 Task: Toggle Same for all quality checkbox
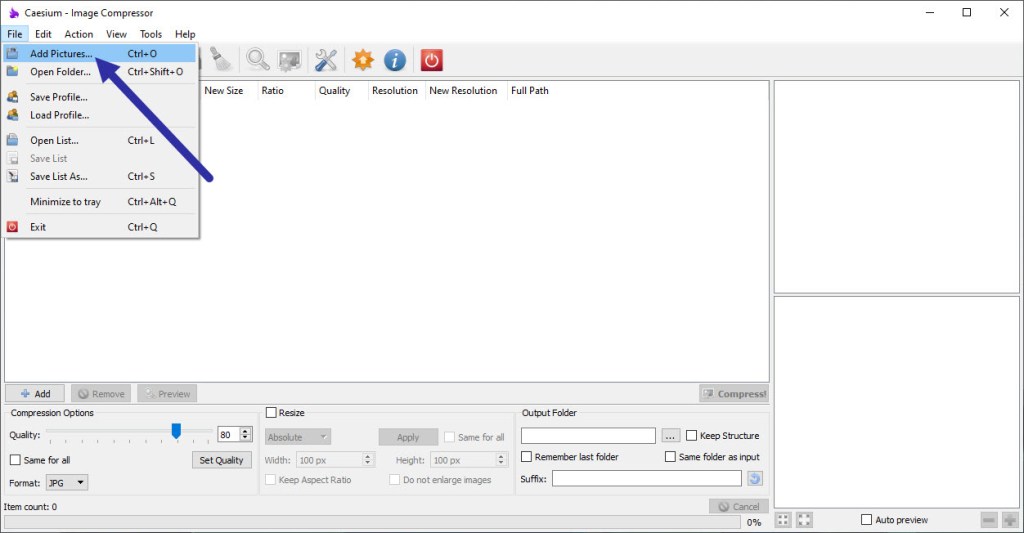pyautogui.click(x=15, y=460)
